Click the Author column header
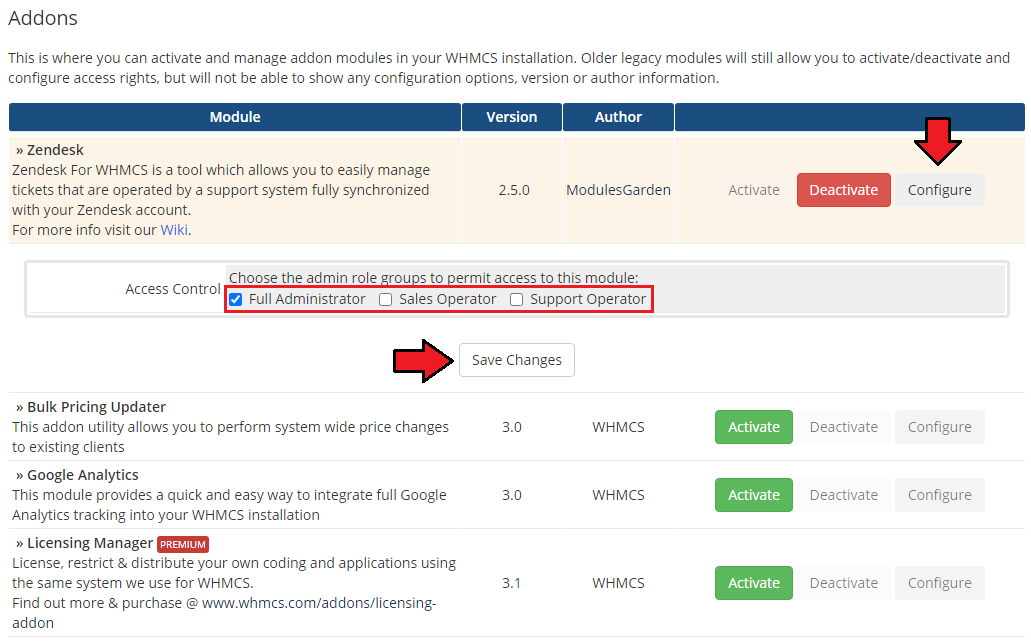This screenshot has width=1031, height=641. pyautogui.click(x=618, y=117)
